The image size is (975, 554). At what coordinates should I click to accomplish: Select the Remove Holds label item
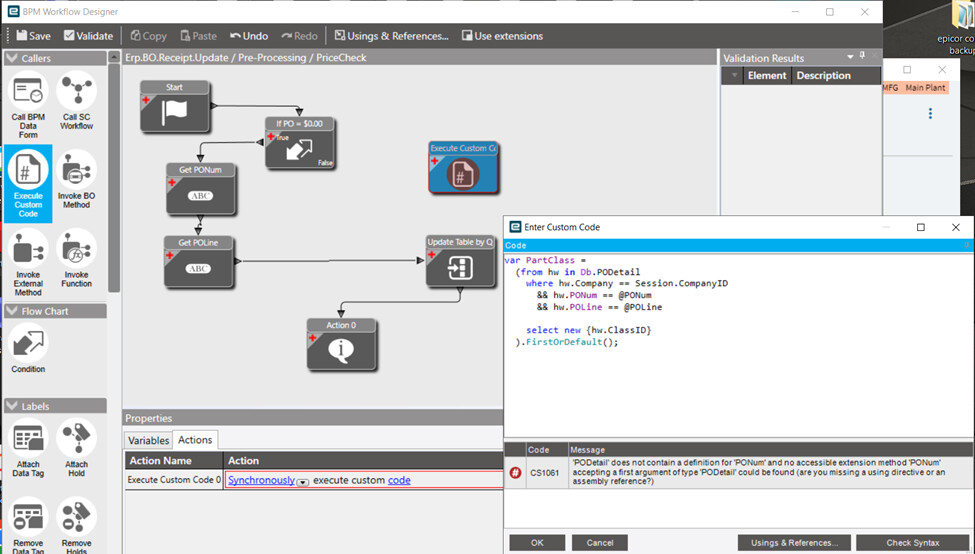tap(76, 525)
